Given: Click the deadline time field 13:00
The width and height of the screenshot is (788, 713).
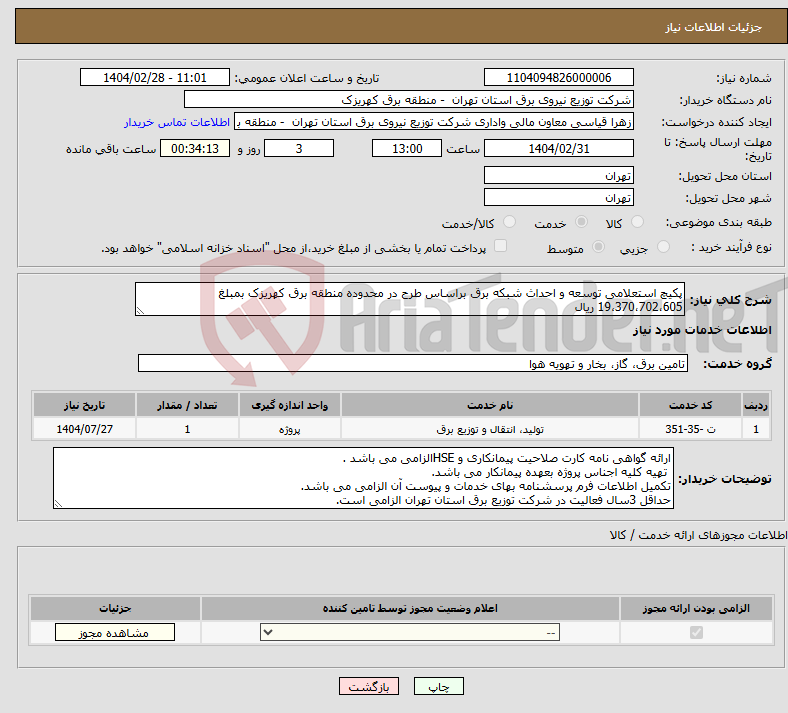Looking at the screenshot, I should pos(407,149).
